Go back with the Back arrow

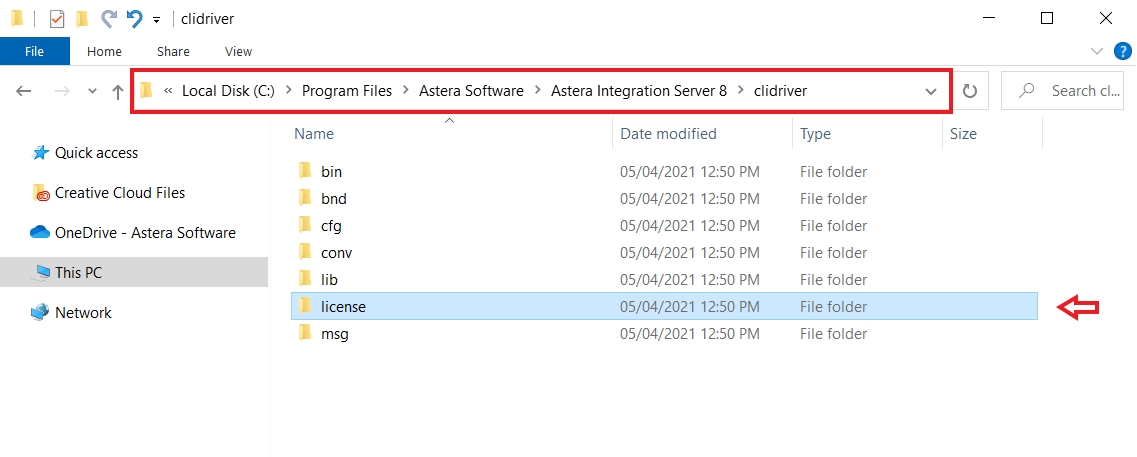tap(25, 91)
